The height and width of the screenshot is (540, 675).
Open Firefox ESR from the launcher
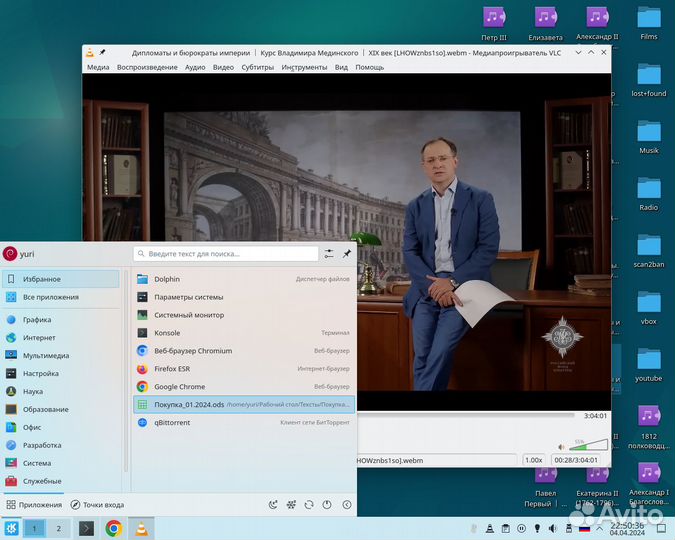(x=172, y=369)
